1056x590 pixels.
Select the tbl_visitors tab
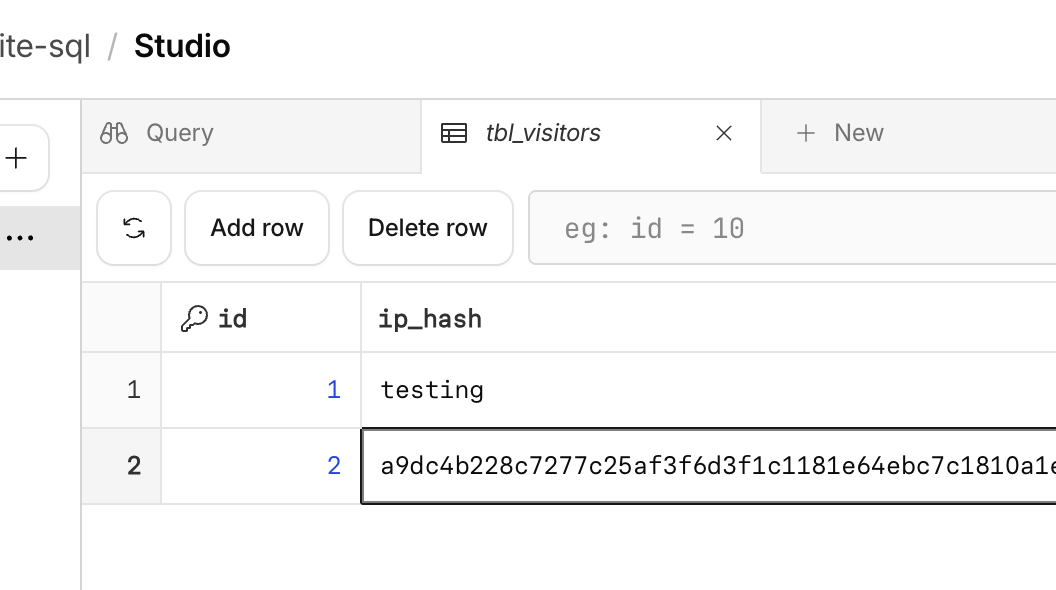pos(543,133)
